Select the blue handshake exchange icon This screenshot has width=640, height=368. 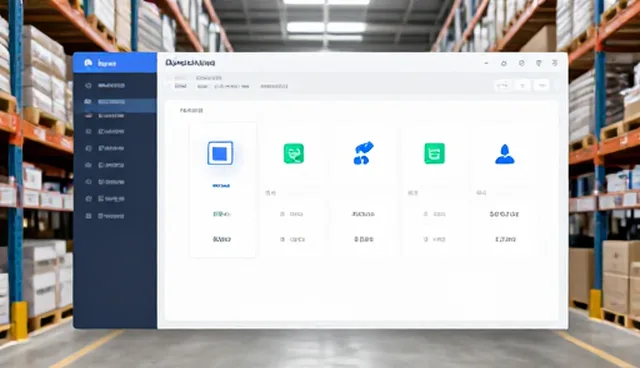pos(363,153)
